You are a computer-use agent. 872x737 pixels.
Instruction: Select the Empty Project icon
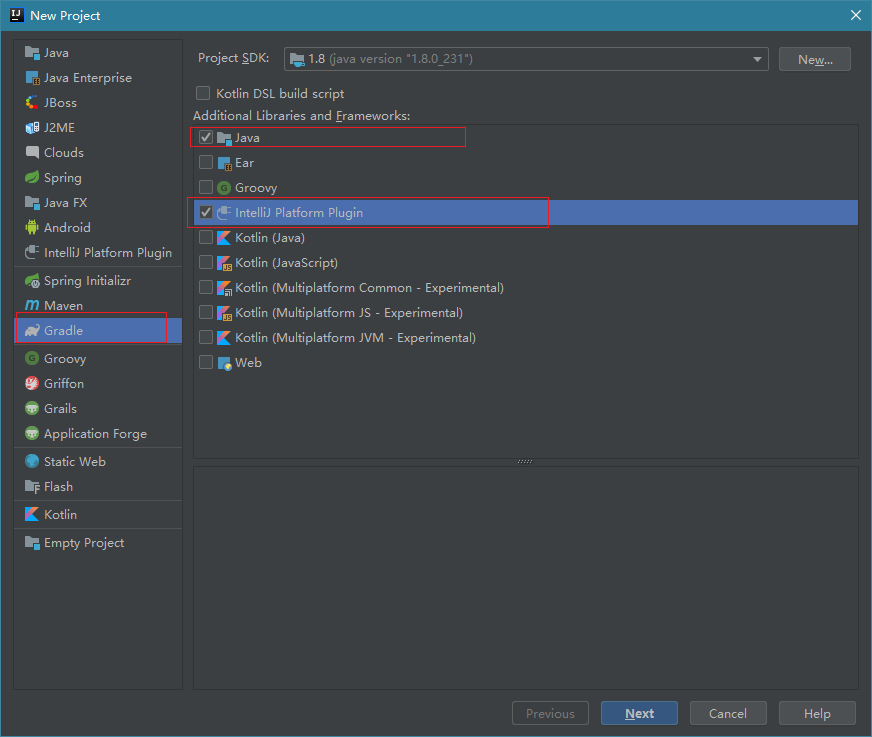32,543
